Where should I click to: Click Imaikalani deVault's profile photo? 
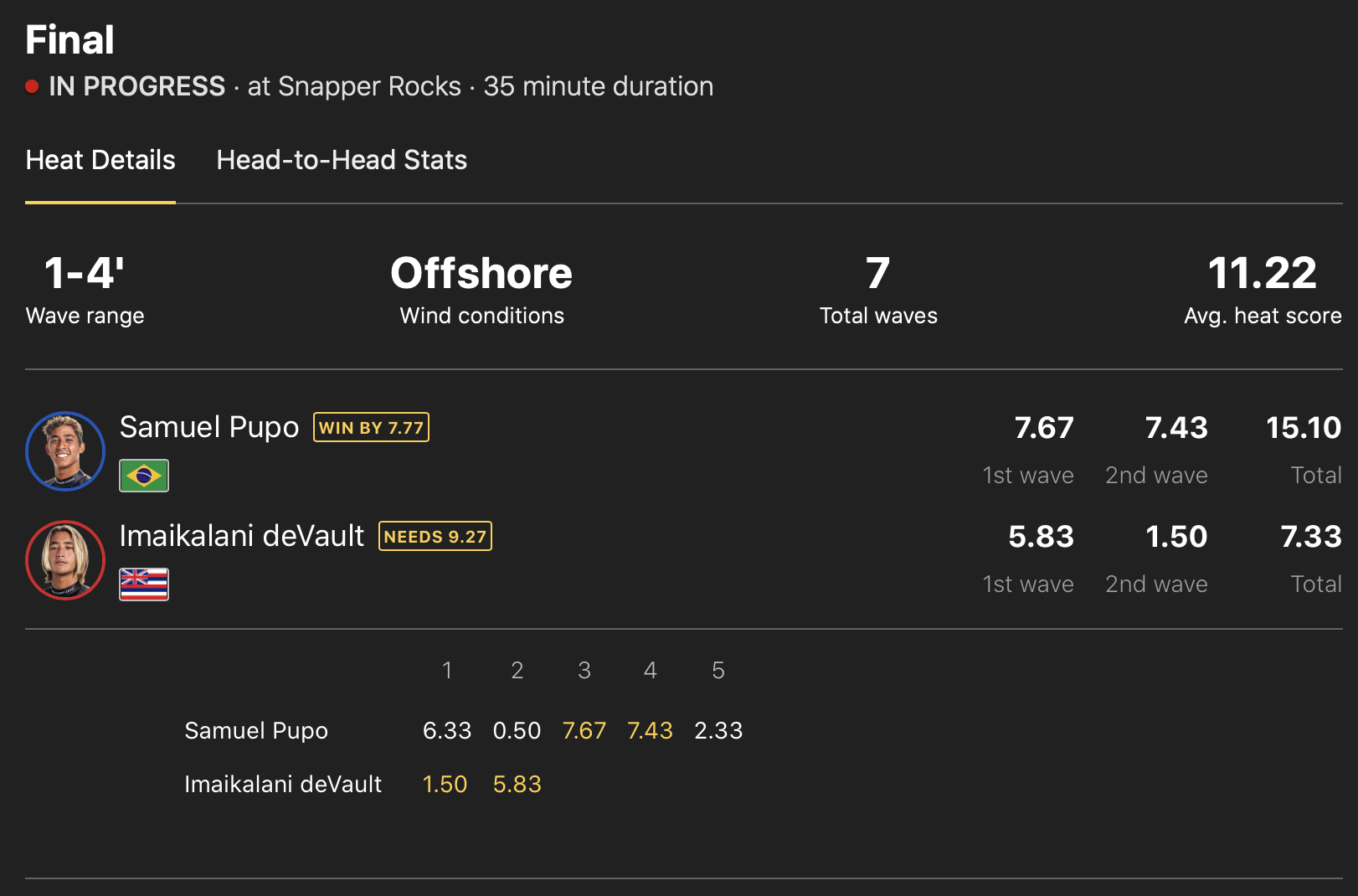pyautogui.click(x=65, y=559)
